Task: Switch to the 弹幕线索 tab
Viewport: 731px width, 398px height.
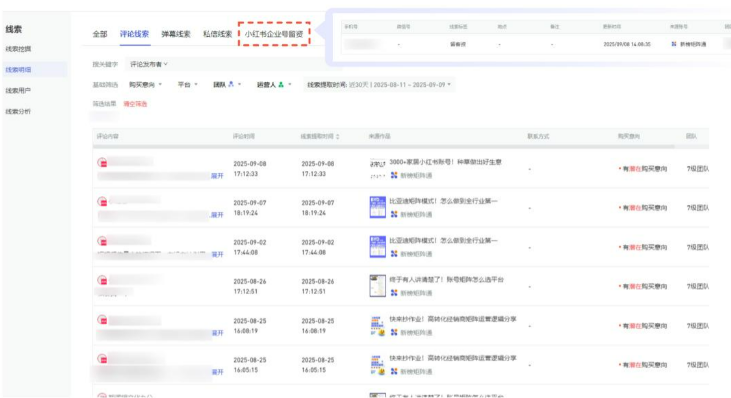Action: click(x=176, y=34)
